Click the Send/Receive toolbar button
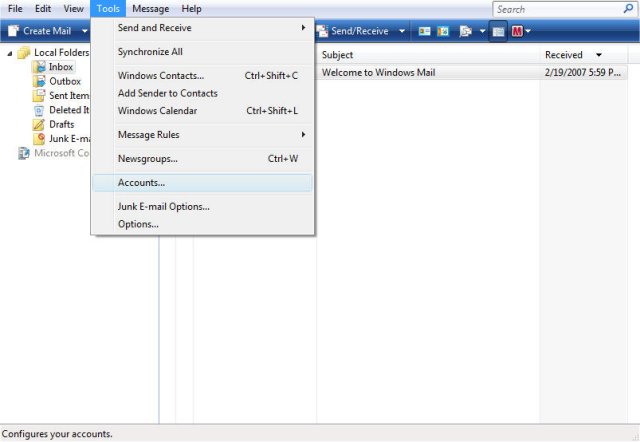This screenshot has height=442, width=640. pos(353,31)
